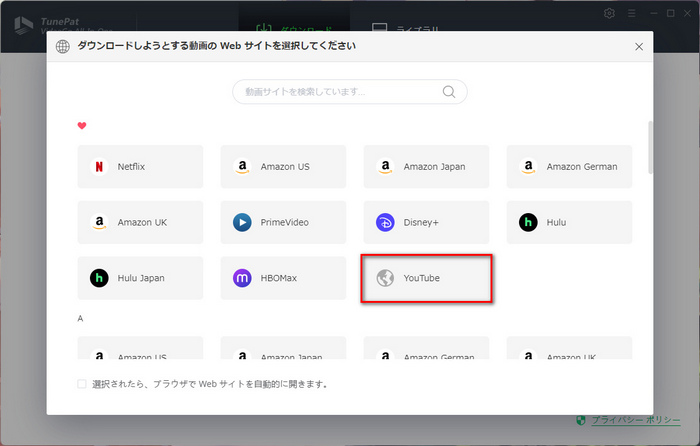Focus the video site search field
Screen dimensions: 700x446
(x=350, y=92)
